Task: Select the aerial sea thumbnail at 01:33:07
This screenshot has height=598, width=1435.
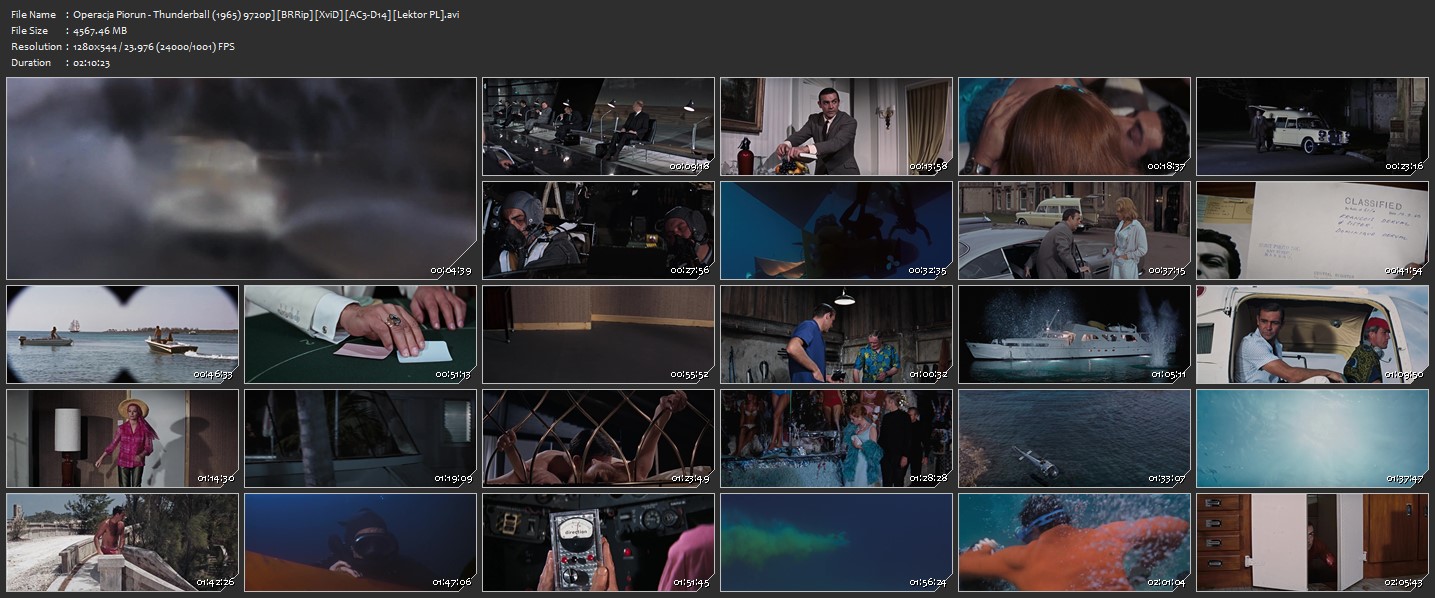Action: click(x=1074, y=438)
